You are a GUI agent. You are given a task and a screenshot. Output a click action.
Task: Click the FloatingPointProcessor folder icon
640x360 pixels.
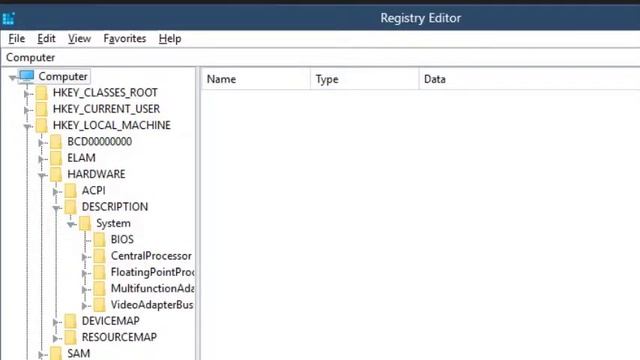99,273
